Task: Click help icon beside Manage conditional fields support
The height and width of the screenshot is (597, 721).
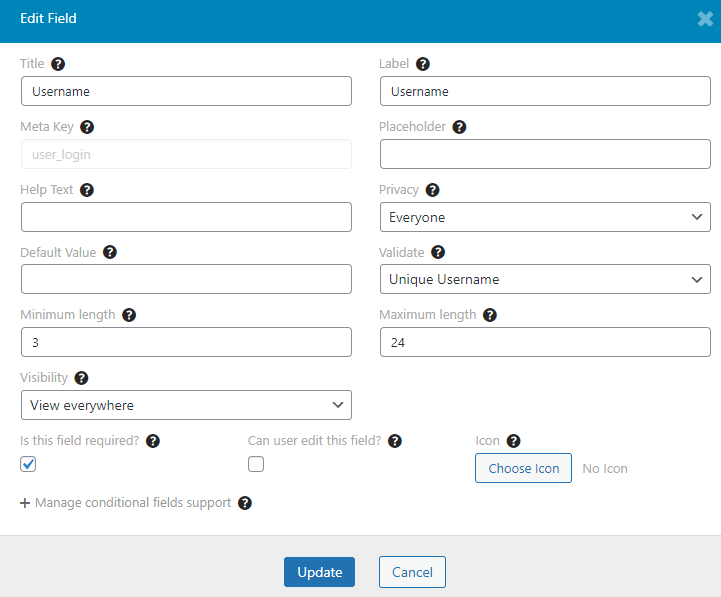Action: coord(245,503)
